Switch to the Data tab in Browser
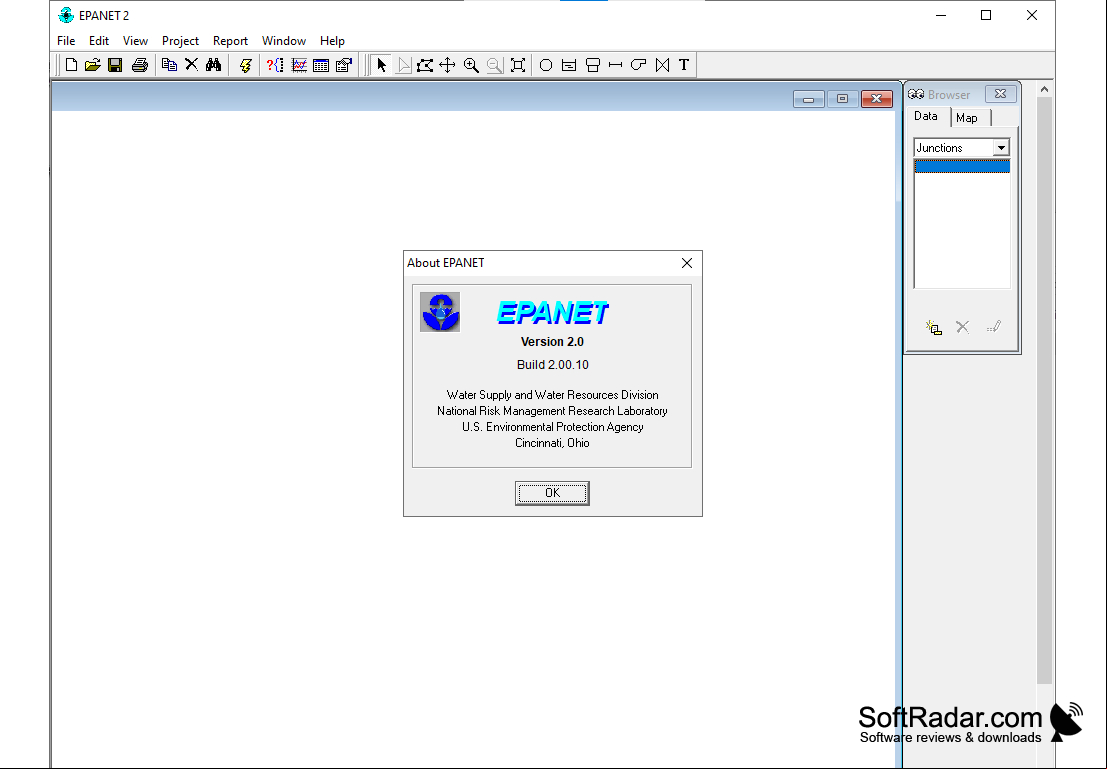Image resolution: width=1107 pixels, height=769 pixels. (926, 117)
